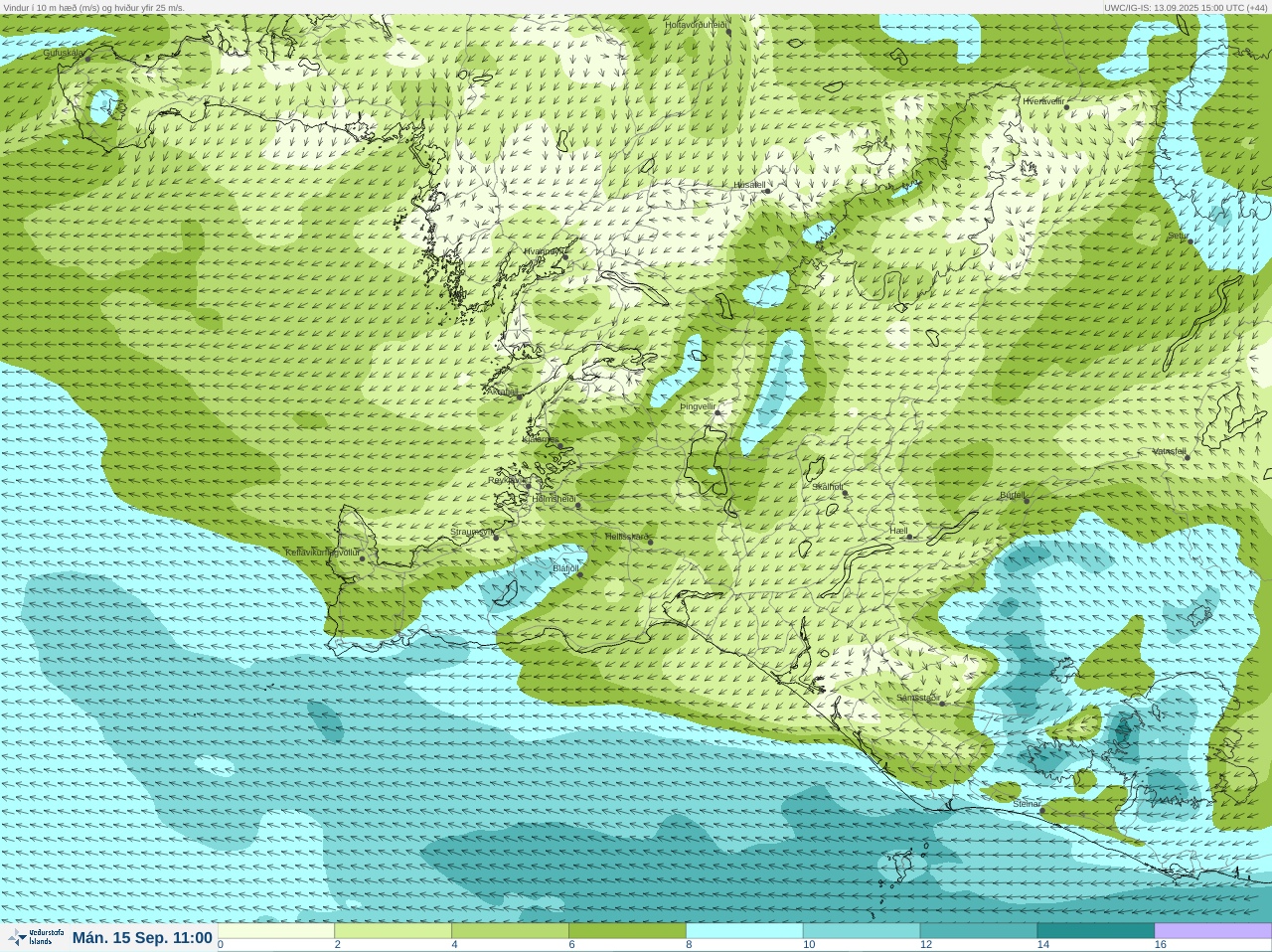Screen dimensions: 1272x952
Task: Click the legend value '4'
Action: click(455, 945)
